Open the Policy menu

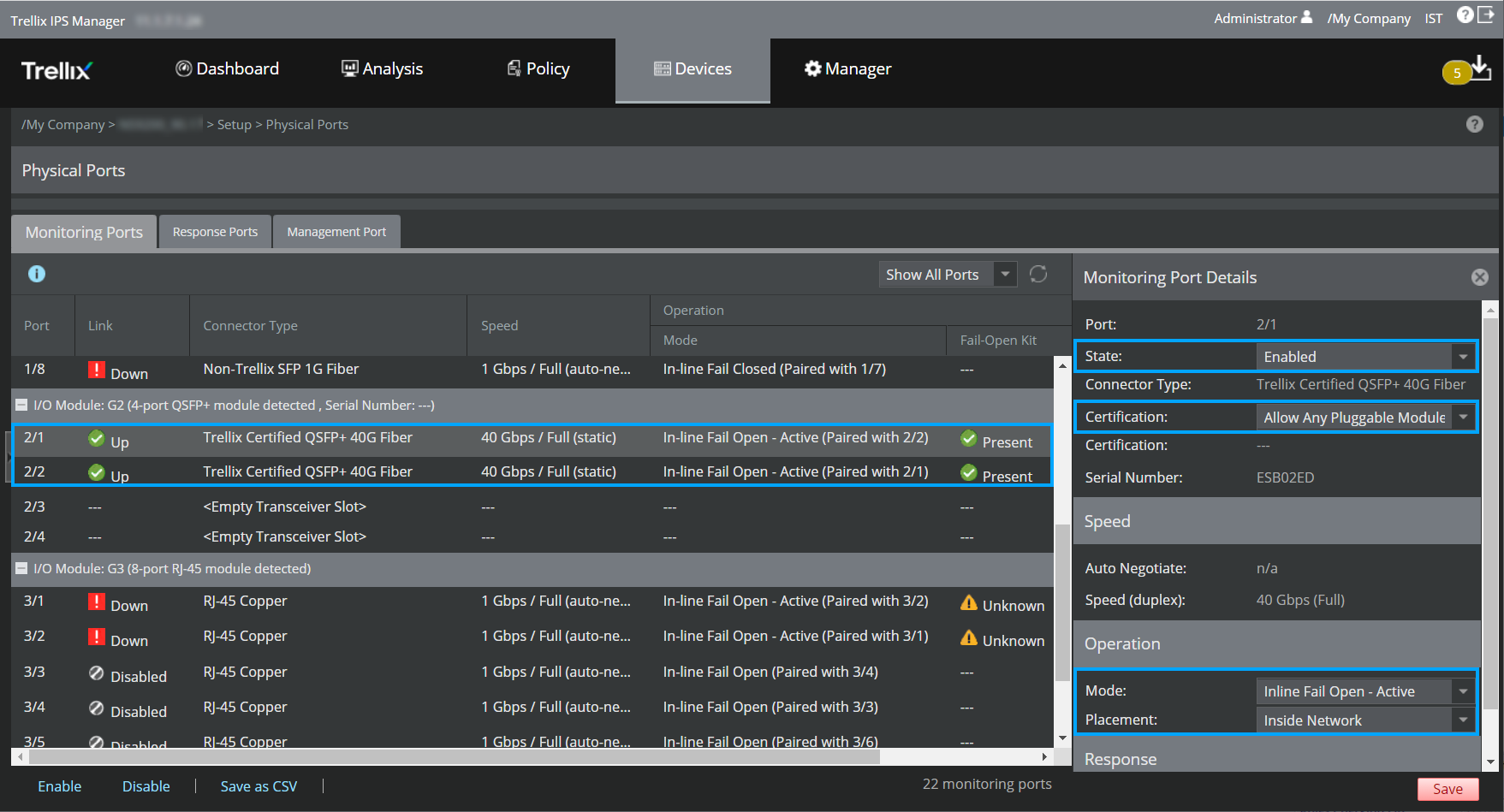(x=538, y=69)
